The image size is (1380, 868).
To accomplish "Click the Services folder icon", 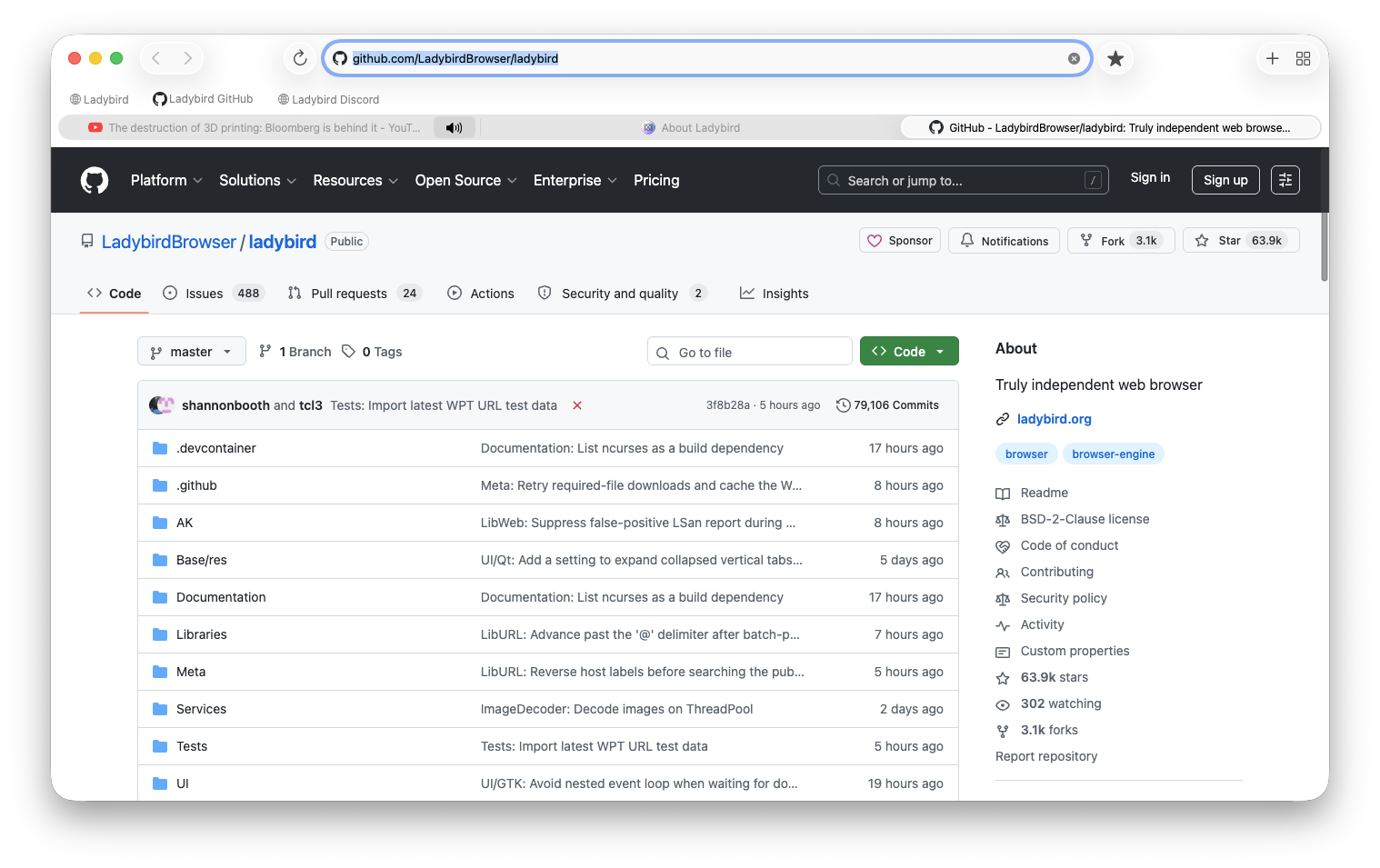I will 160,709.
